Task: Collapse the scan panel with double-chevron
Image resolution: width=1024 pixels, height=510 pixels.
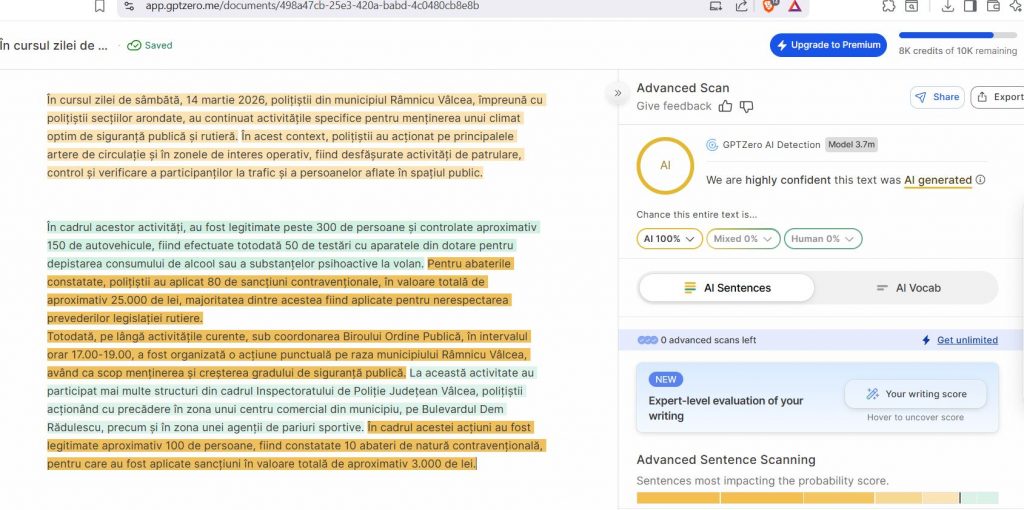Action: coord(617,92)
